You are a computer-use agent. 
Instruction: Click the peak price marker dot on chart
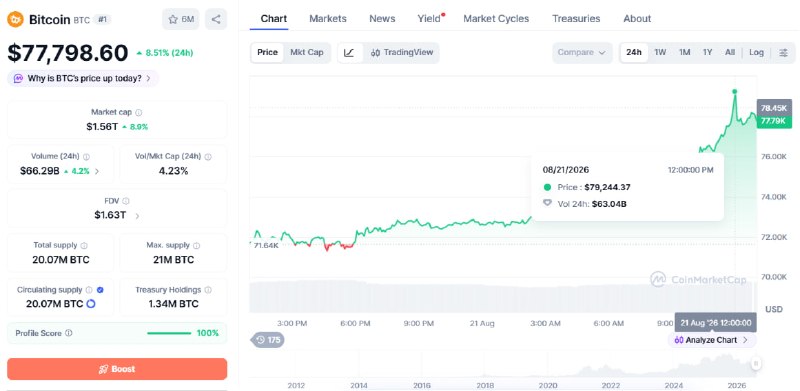click(735, 91)
